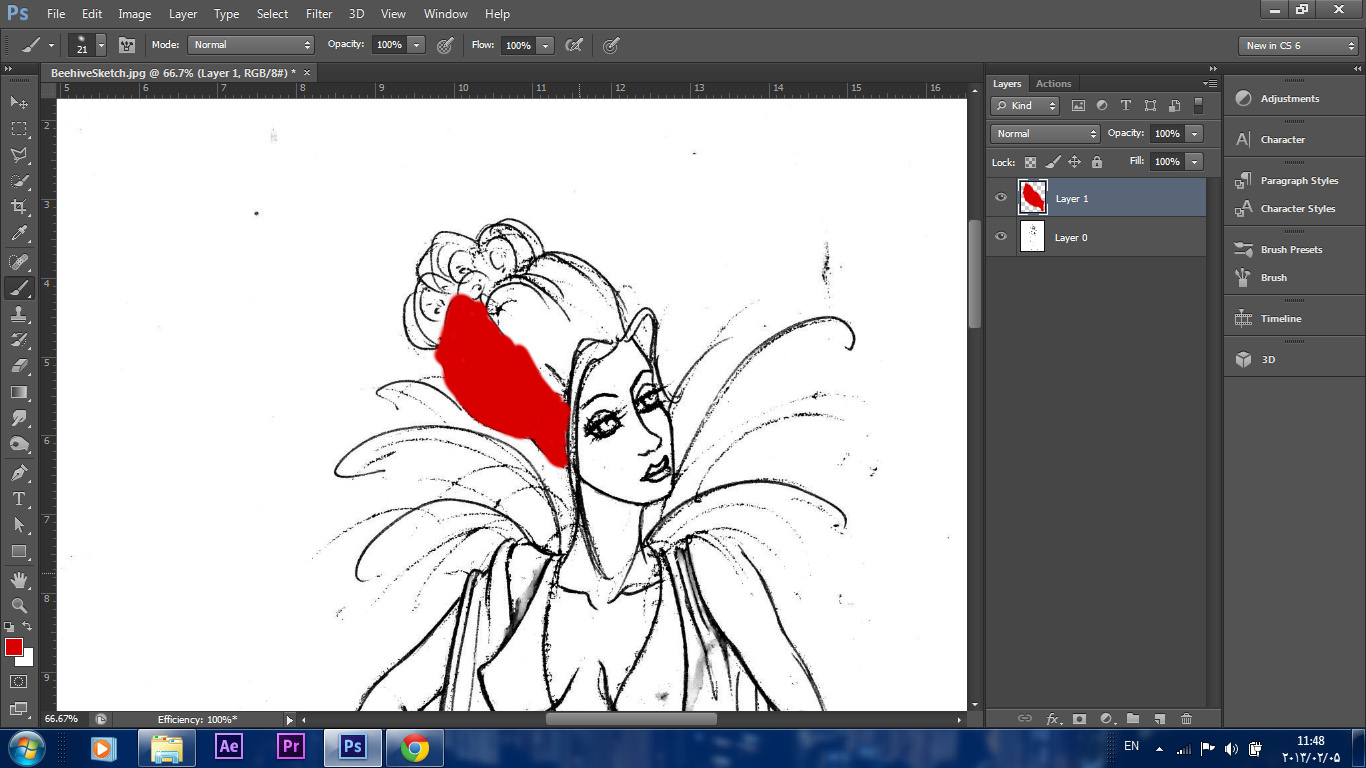Open the Adjustments panel
1366x768 pixels.
[x=1290, y=98]
